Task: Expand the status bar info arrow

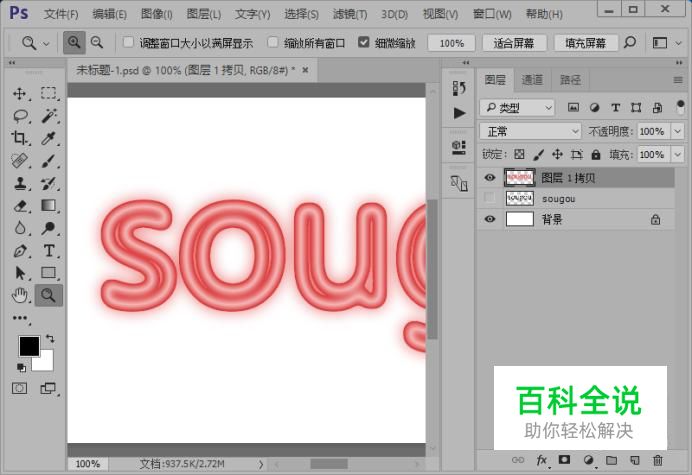Action: pos(261,464)
